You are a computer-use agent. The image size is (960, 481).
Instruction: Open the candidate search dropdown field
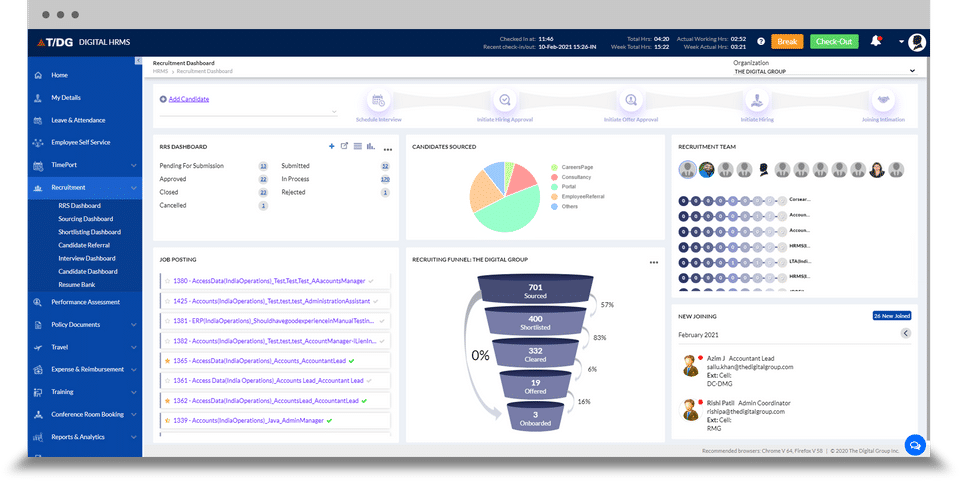[248, 111]
